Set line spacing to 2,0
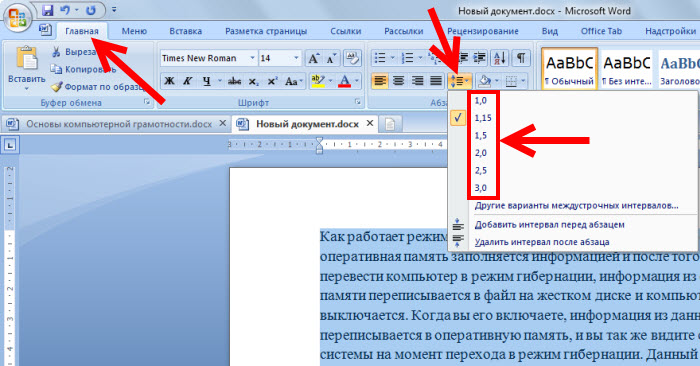 pos(481,153)
